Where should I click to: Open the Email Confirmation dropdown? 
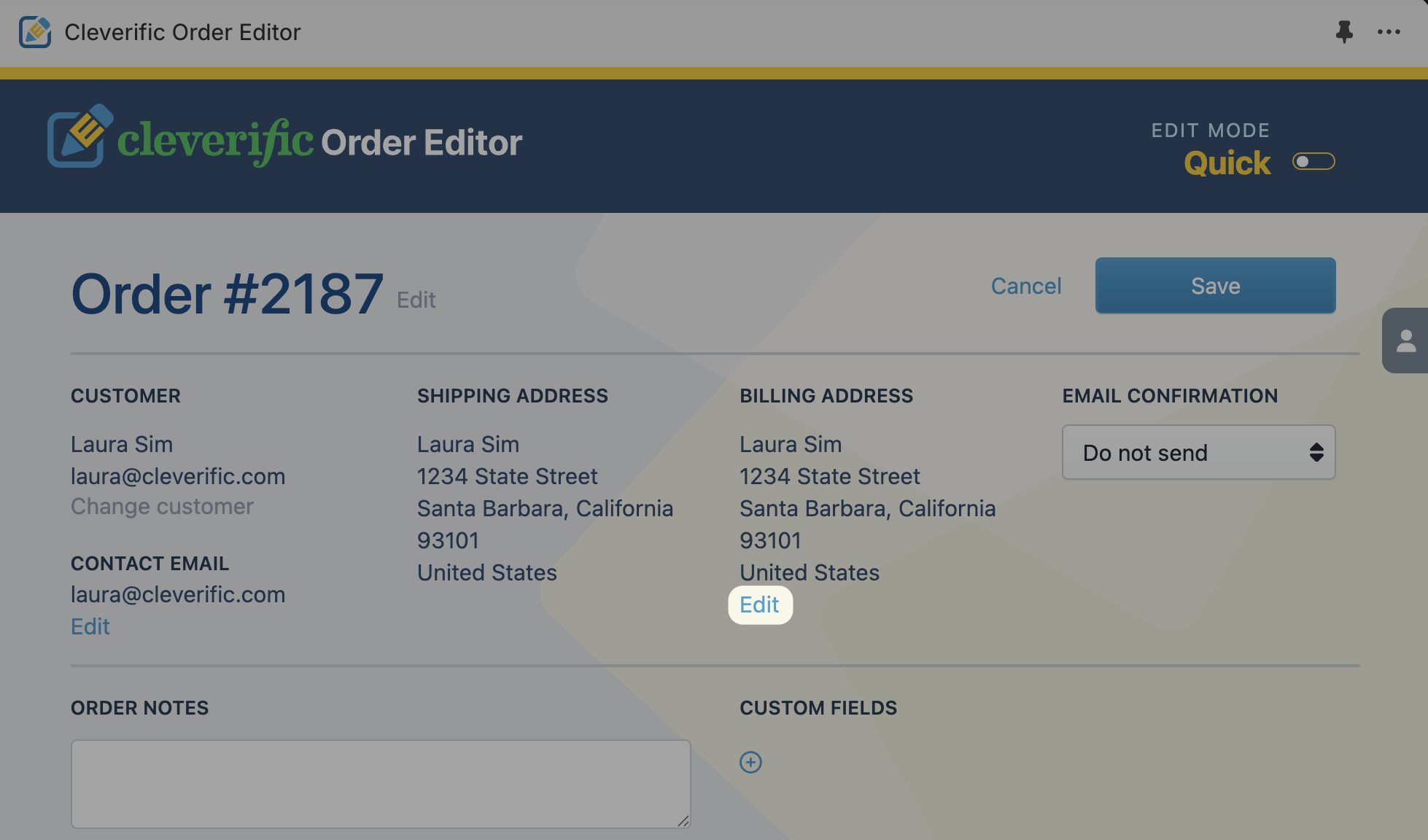coord(1198,452)
